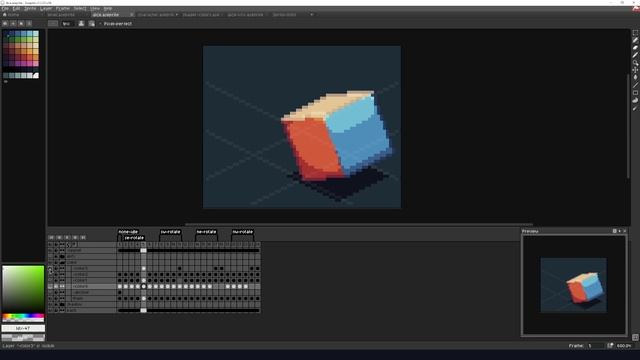Viewport: 640px width, 360px height.
Task: Toggle visibility of cube3 layer
Action: [50, 269]
